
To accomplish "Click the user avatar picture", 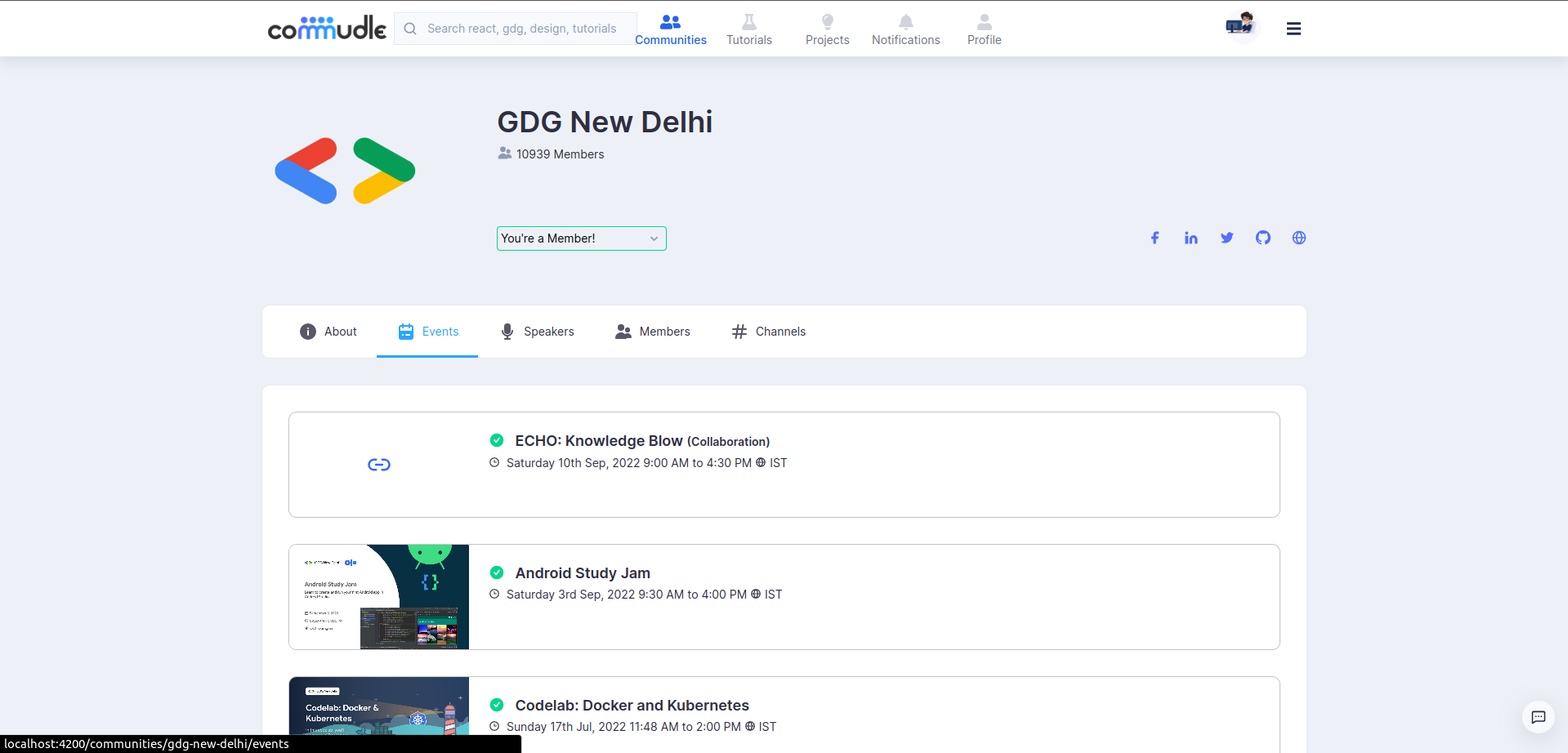I will coord(1240,26).
